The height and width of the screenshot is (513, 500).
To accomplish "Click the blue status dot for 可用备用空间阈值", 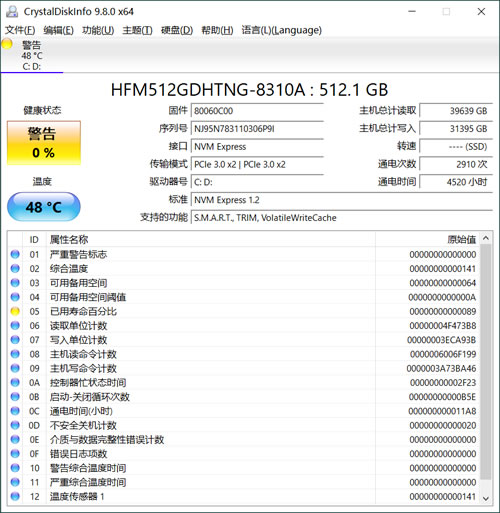I will click(x=15, y=297).
